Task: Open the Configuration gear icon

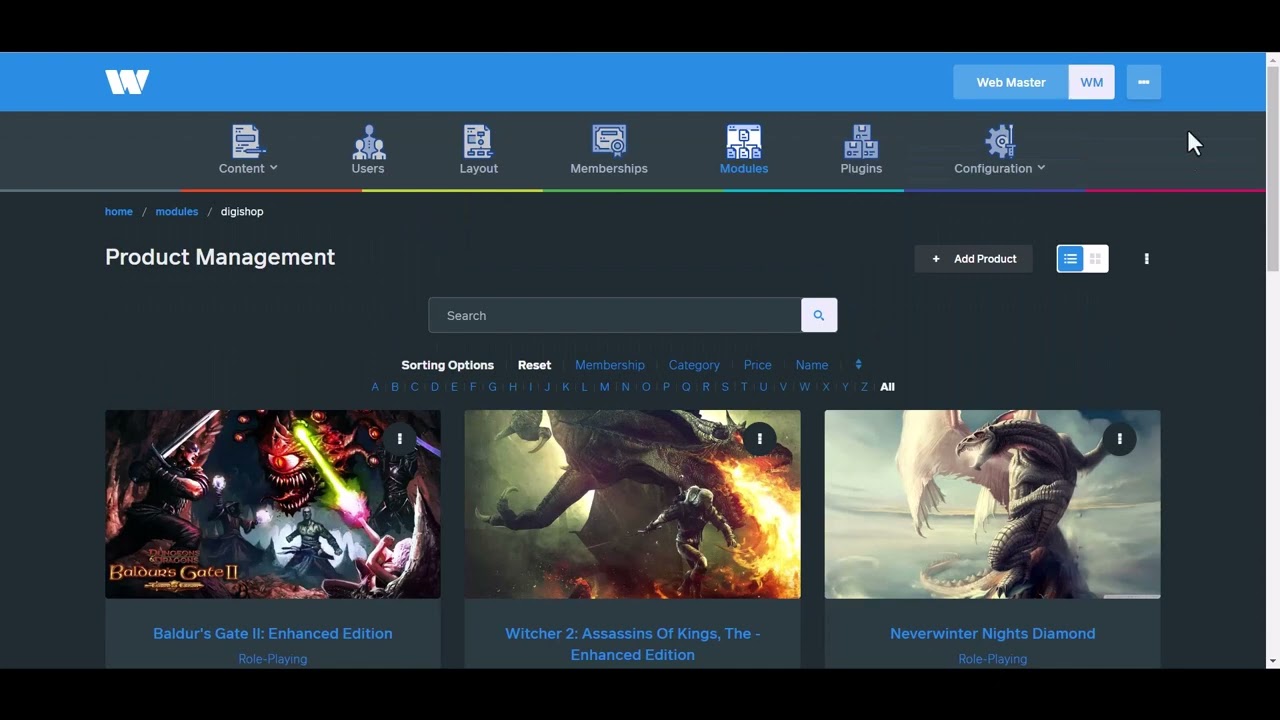Action: [x=999, y=141]
